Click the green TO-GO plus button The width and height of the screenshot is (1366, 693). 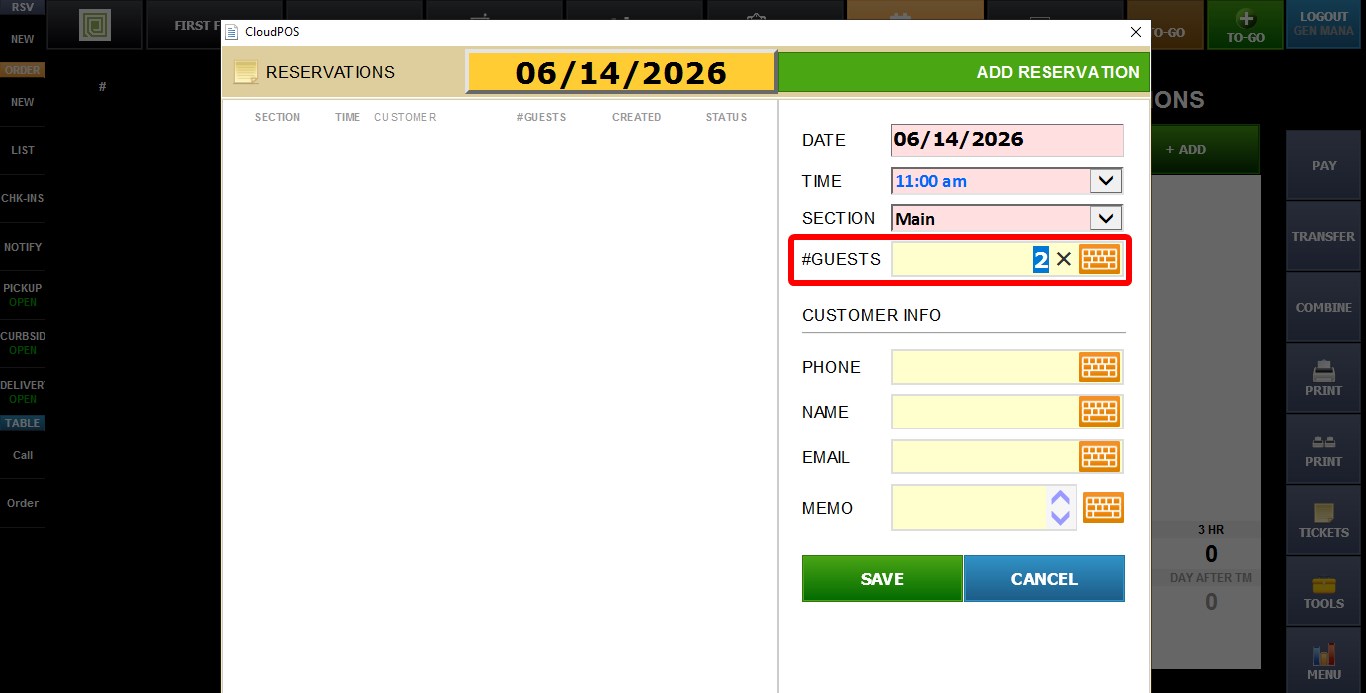tap(1245, 25)
